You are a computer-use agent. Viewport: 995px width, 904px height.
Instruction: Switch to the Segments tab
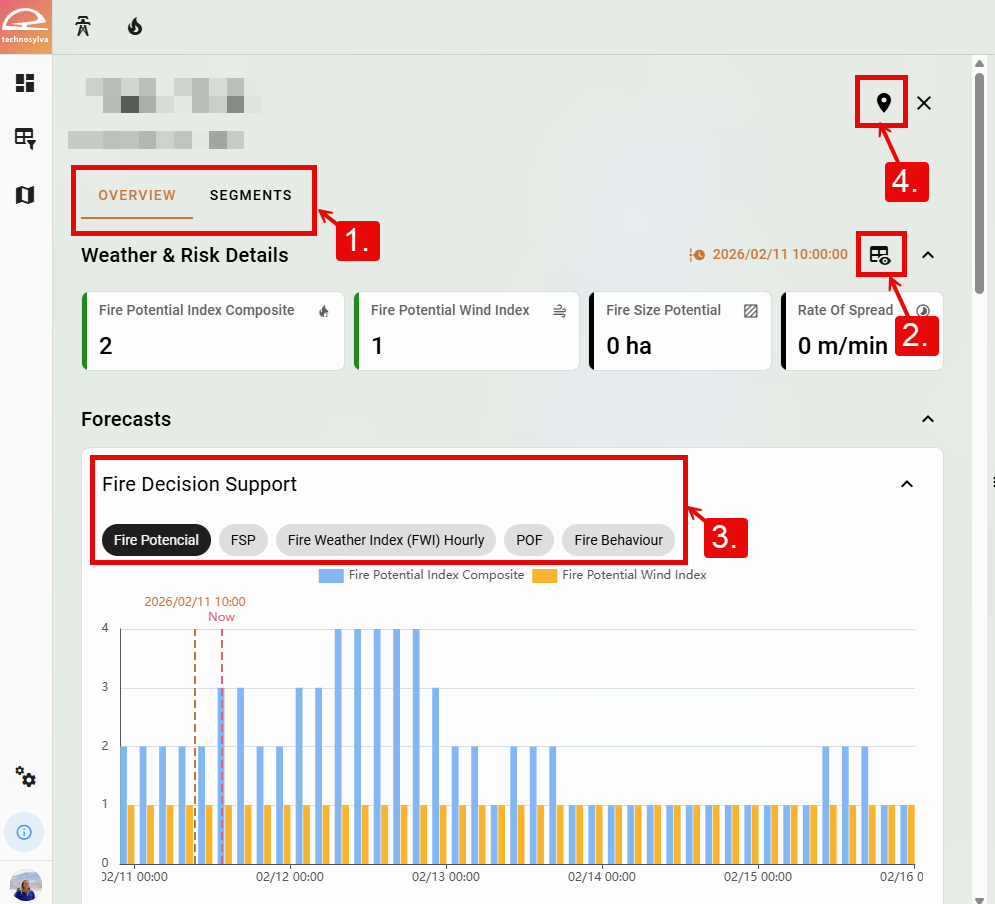tap(250, 195)
